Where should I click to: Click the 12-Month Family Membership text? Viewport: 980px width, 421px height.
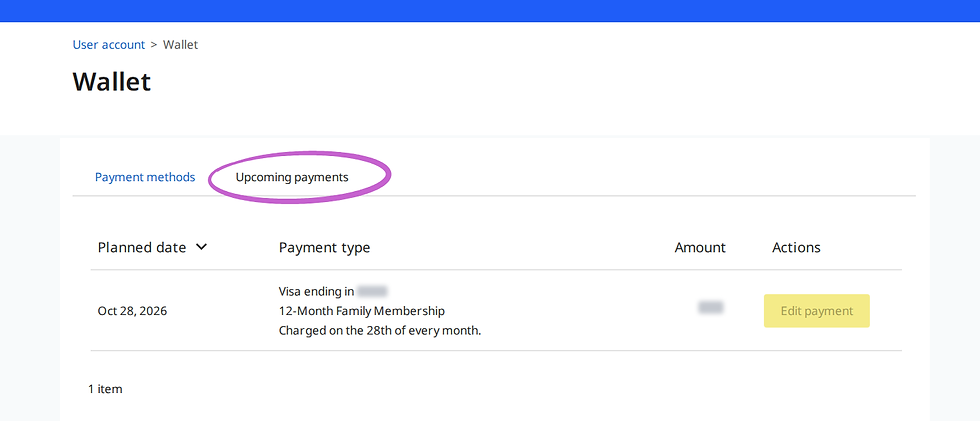pos(362,311)
